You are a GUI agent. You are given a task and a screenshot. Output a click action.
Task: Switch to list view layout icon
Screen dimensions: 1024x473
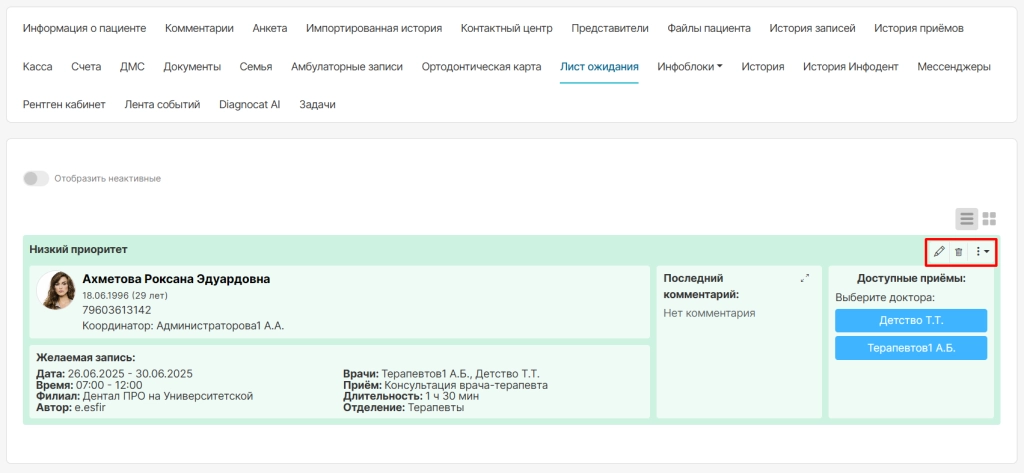pos(967,219)
